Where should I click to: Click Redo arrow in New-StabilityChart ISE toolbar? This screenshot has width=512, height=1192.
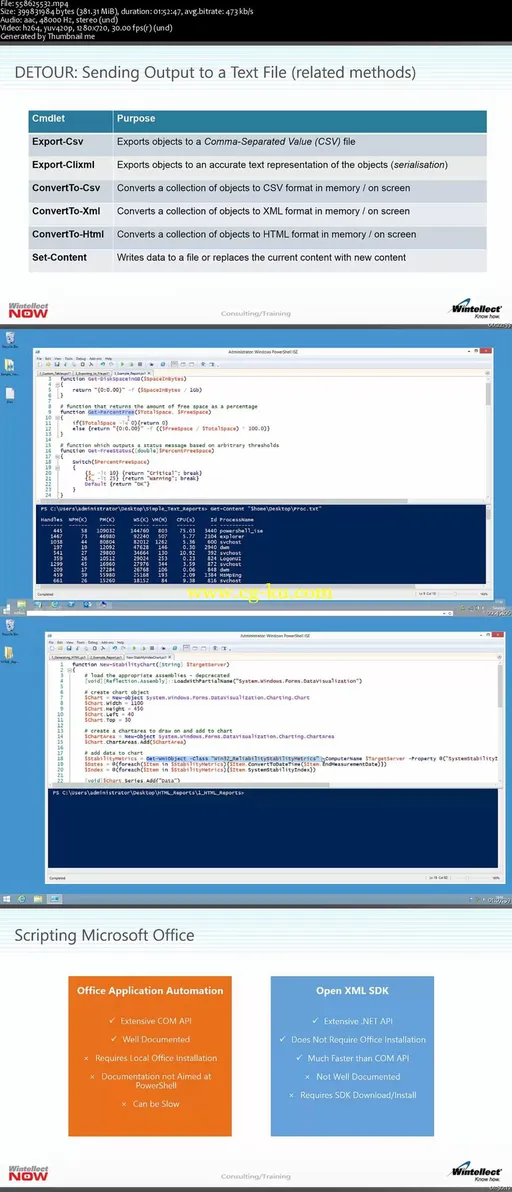click(x=122, y=648)
